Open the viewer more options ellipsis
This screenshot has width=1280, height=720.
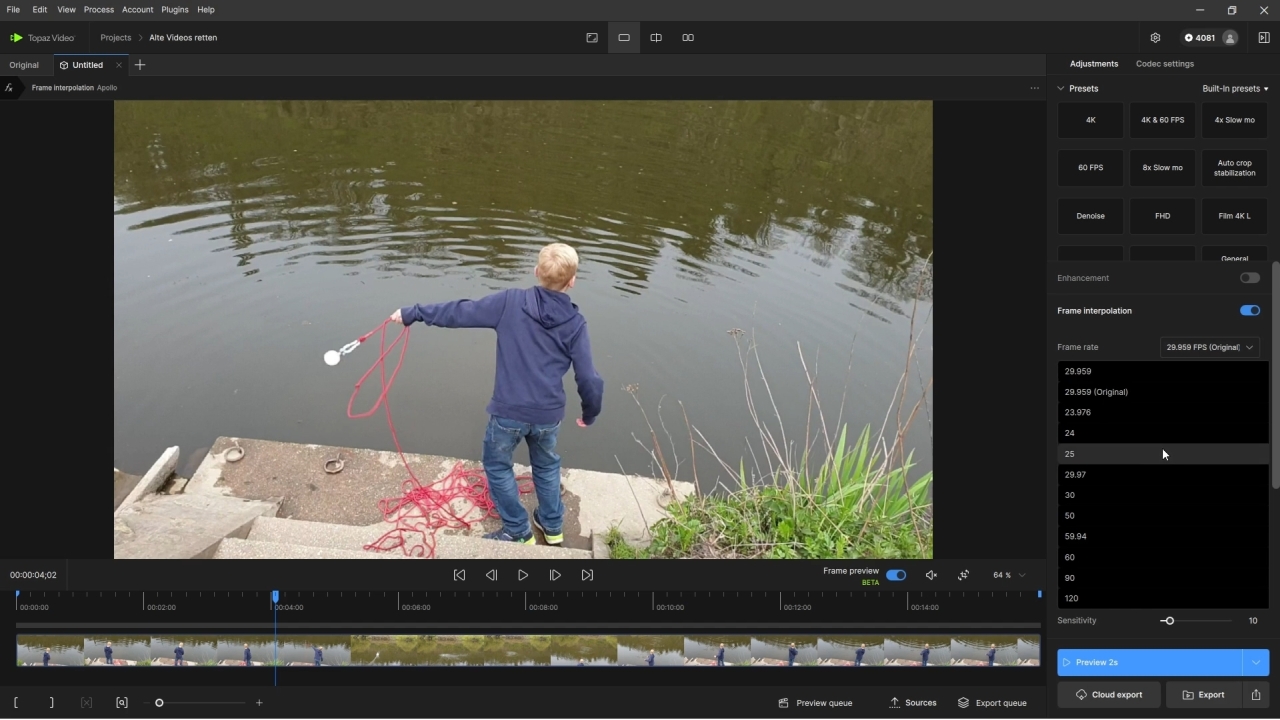pos(1034,88)
